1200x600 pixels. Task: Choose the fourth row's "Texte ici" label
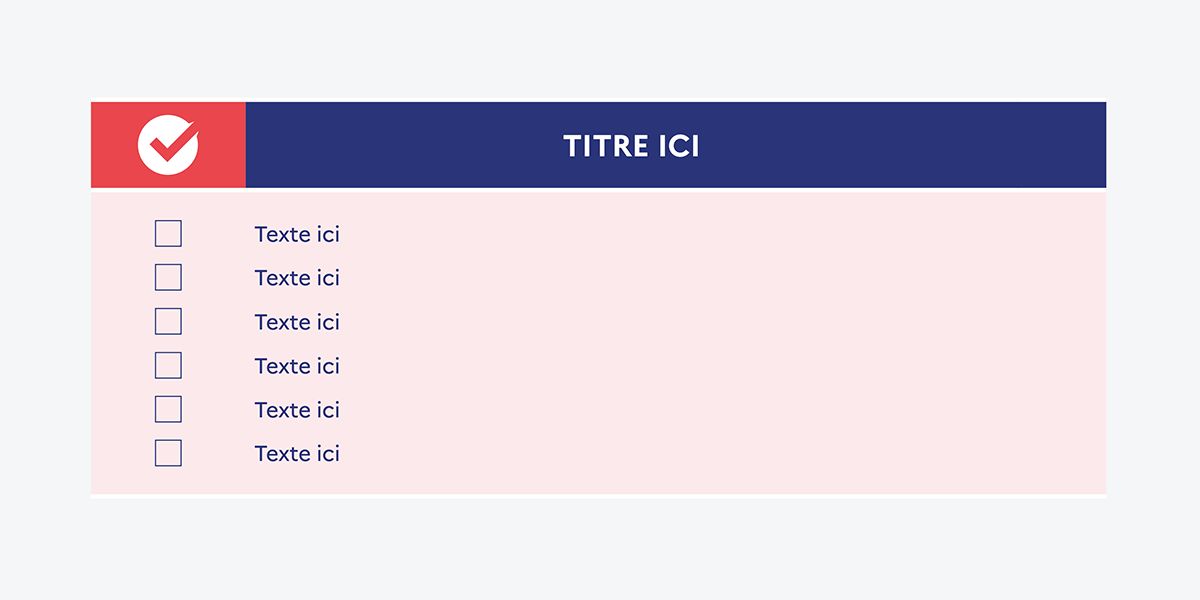pos(297,366)
